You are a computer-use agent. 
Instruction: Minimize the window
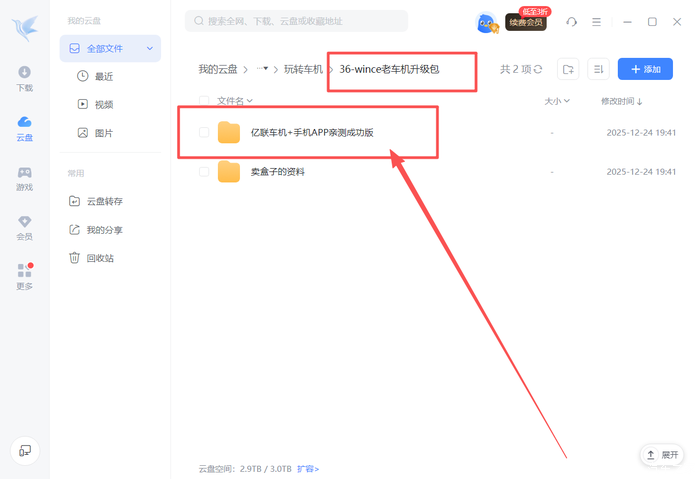pos(627,22)
